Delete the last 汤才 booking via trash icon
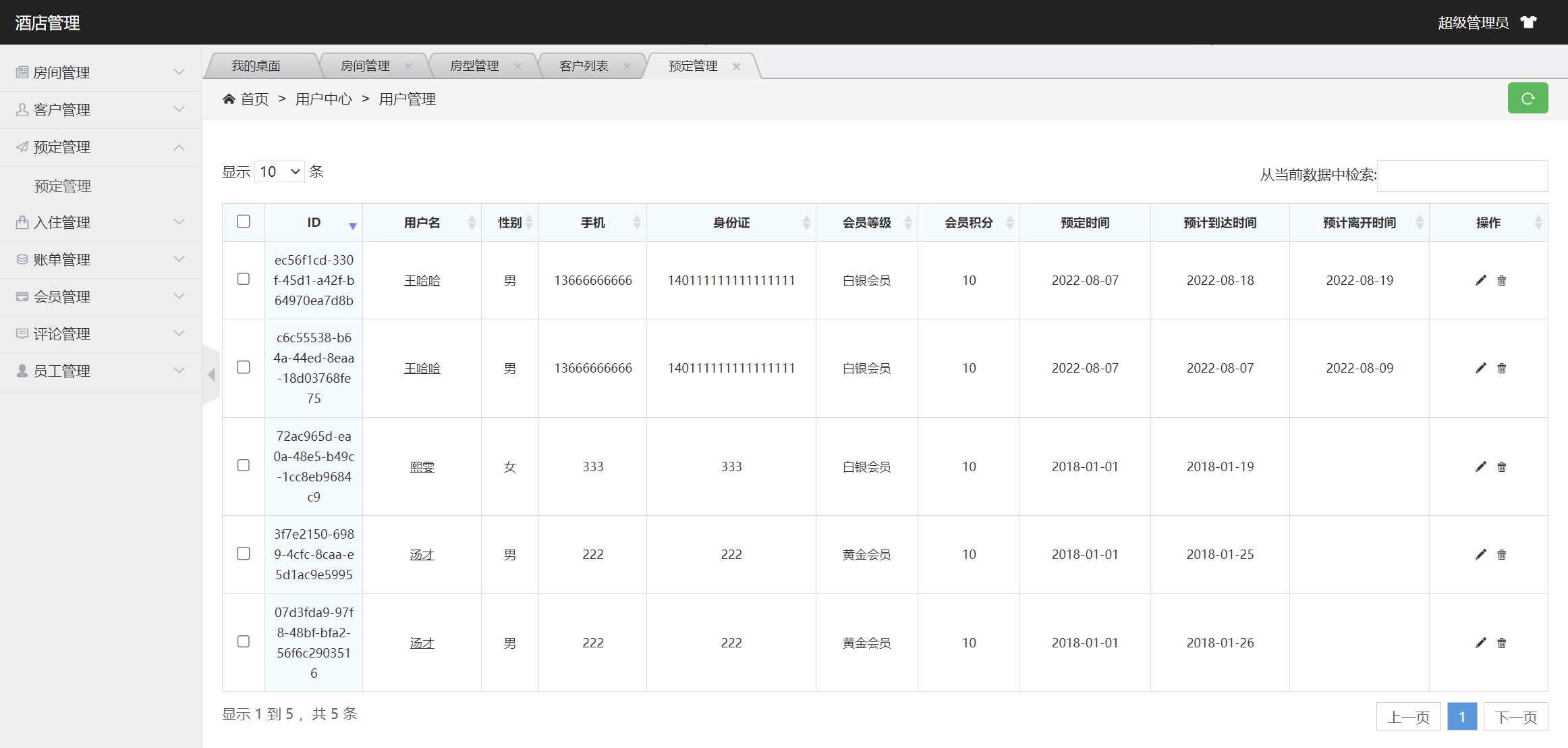 [1501, 643]
